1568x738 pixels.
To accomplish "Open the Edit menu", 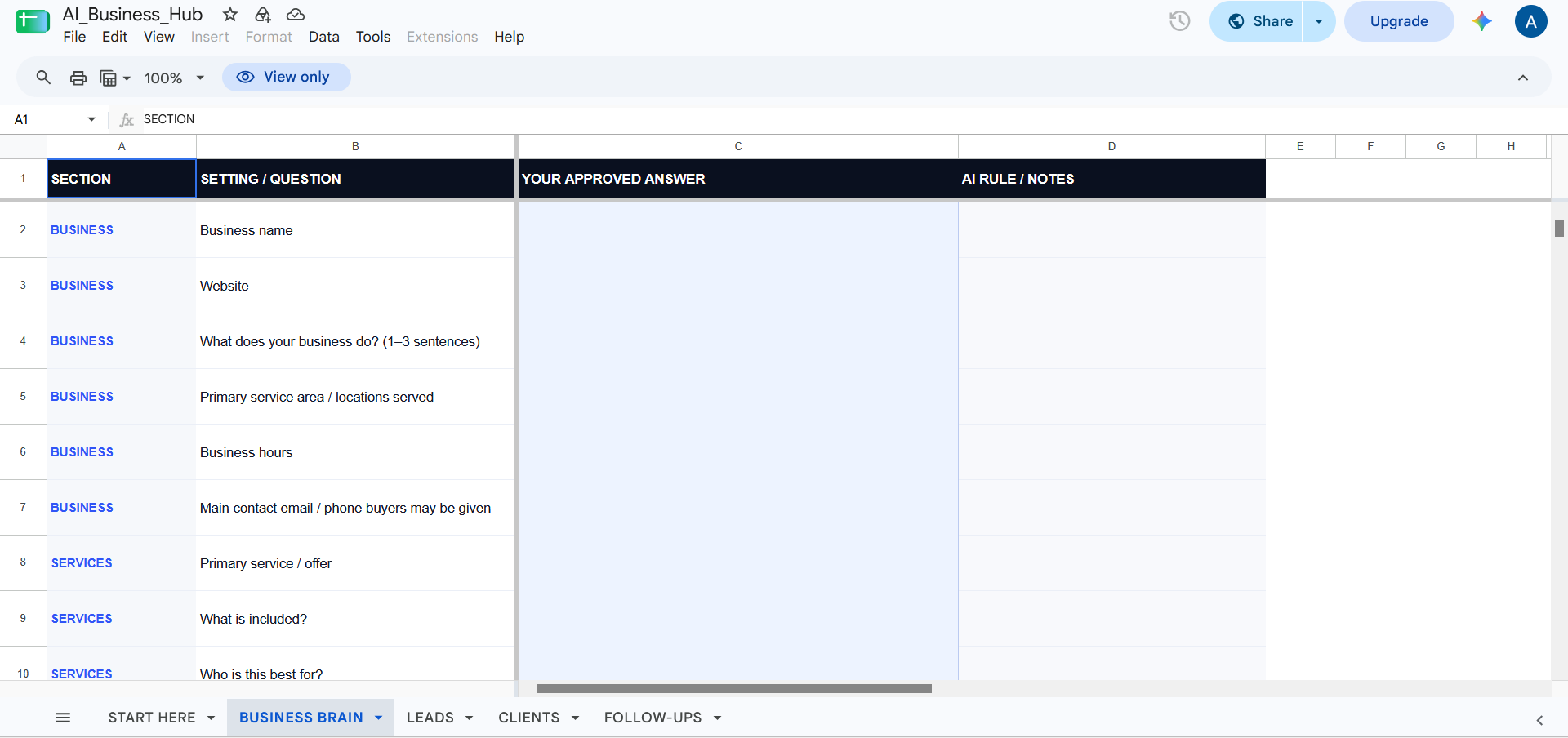I will click(114, 37).
